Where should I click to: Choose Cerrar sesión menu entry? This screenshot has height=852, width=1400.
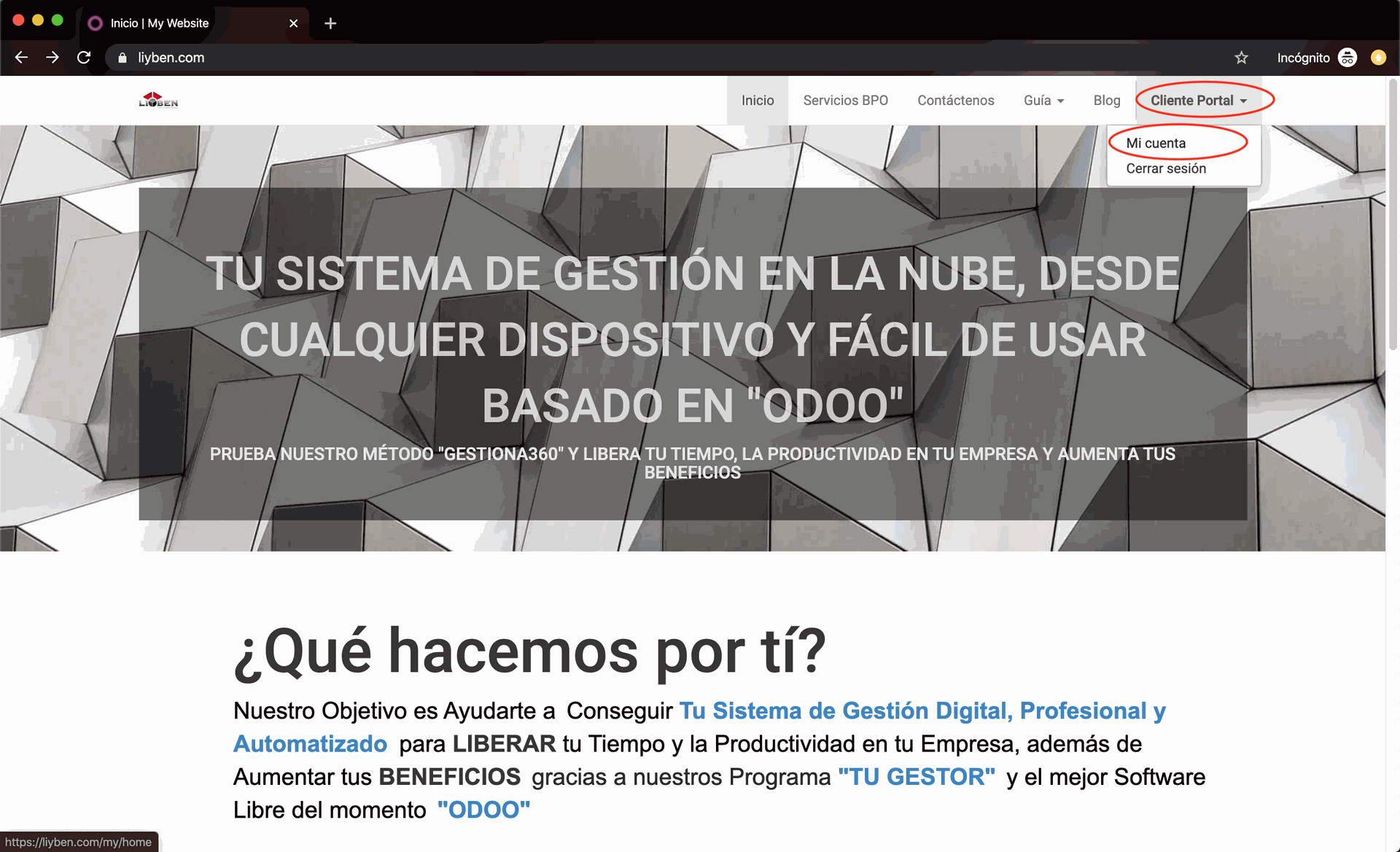point(1166,169)
